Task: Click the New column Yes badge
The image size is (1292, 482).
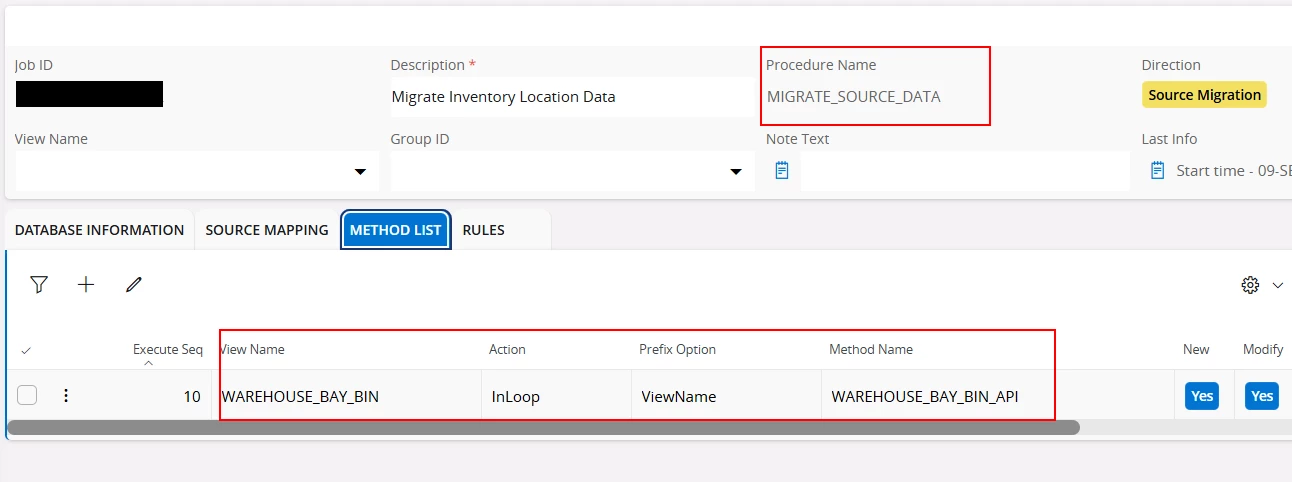Action: pyautogui.click(x=1202, y=396)
